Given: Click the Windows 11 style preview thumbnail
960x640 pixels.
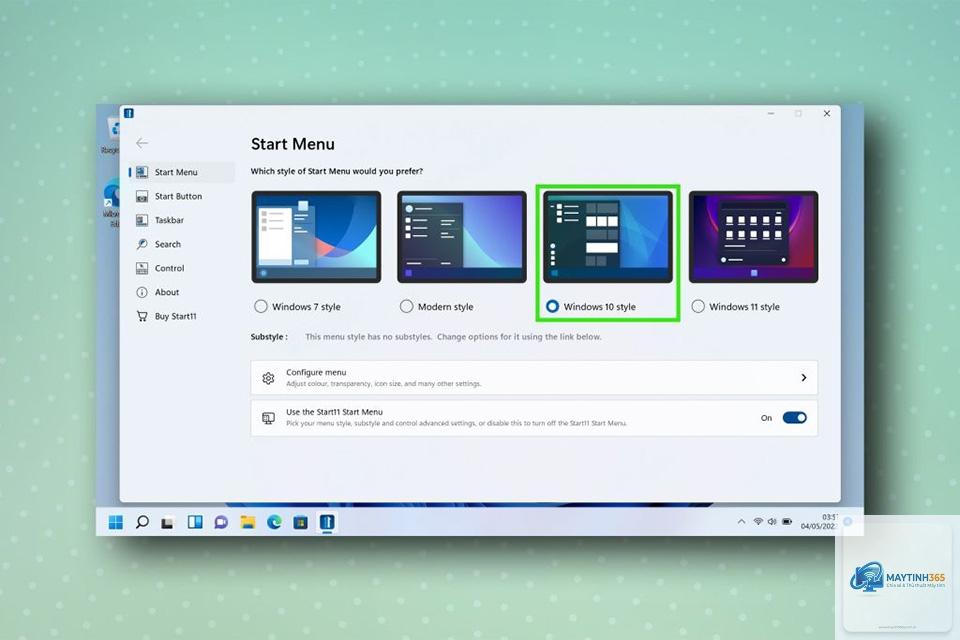Looking at the screenshot, I should (x=753, y=236).
